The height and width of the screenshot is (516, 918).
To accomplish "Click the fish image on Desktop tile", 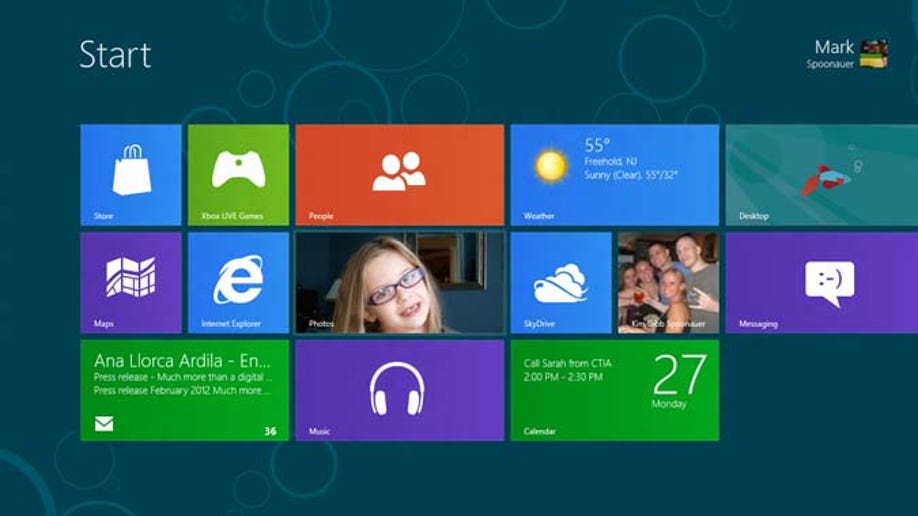I will (827, 180).
